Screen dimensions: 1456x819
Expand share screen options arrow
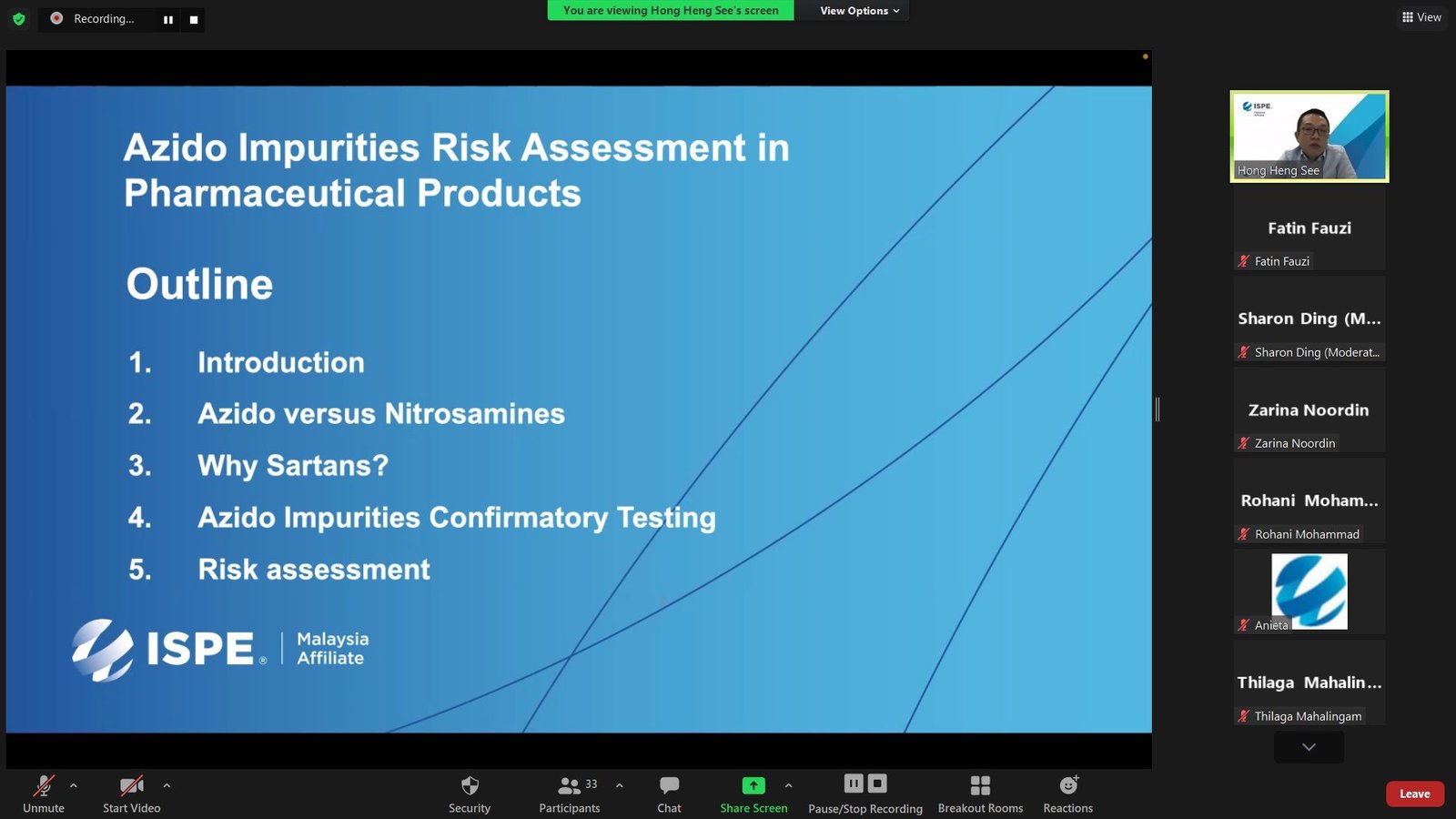click(x=788, y=784)
